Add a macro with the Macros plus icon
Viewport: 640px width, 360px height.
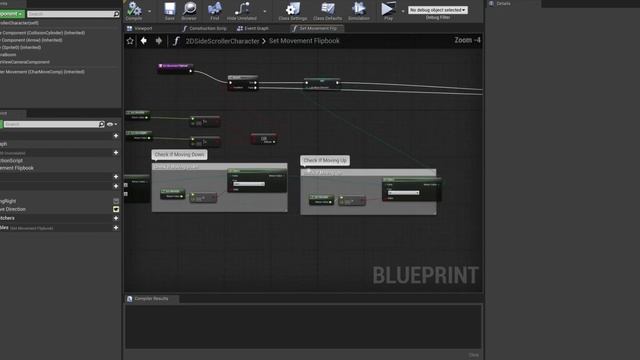coord(116,176)
